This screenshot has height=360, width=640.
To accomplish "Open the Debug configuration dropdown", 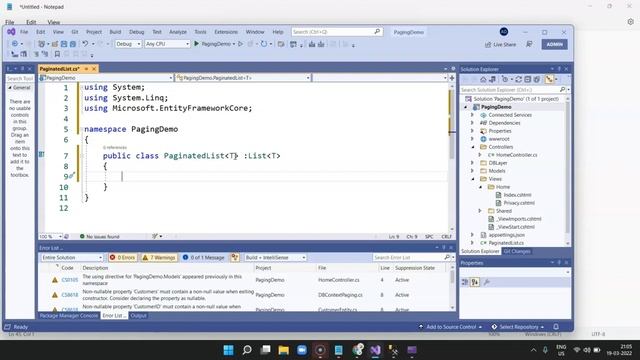I will pyautogui.click(x=128, y=44).
